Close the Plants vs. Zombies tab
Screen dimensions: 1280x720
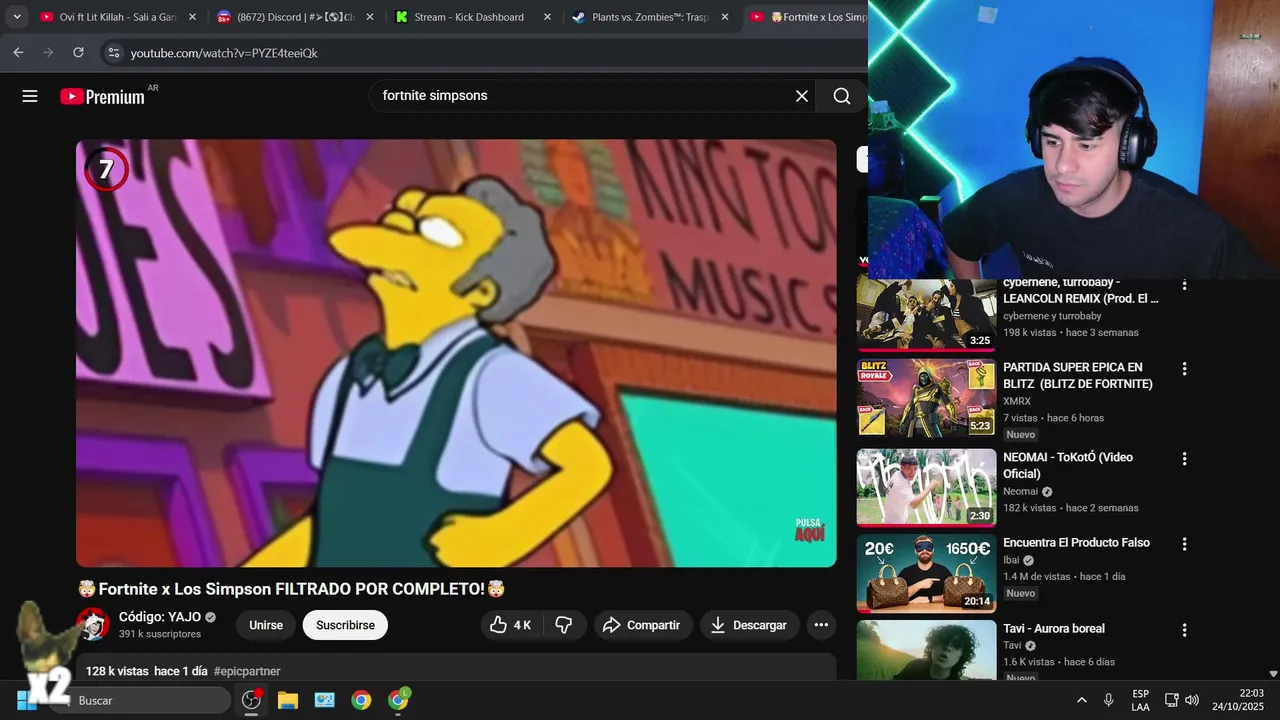point(725,17)
